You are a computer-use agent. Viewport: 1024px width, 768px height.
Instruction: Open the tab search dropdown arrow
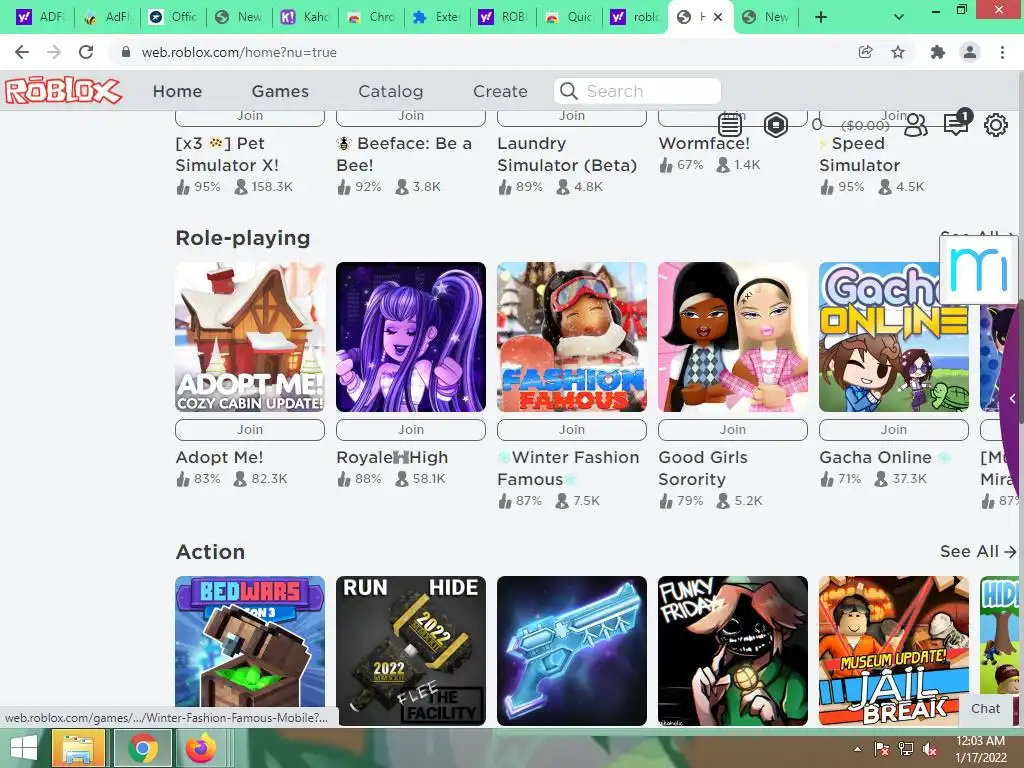coord(899,17)
